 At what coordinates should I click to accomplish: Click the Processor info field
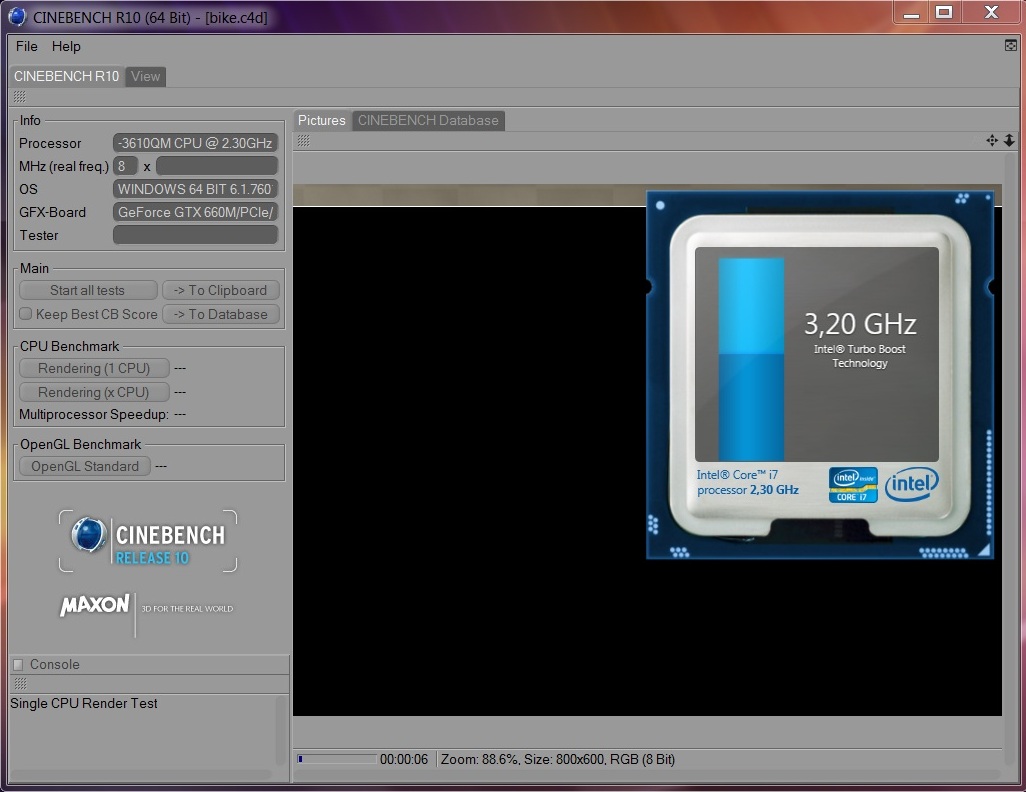(x=195, y=143)
